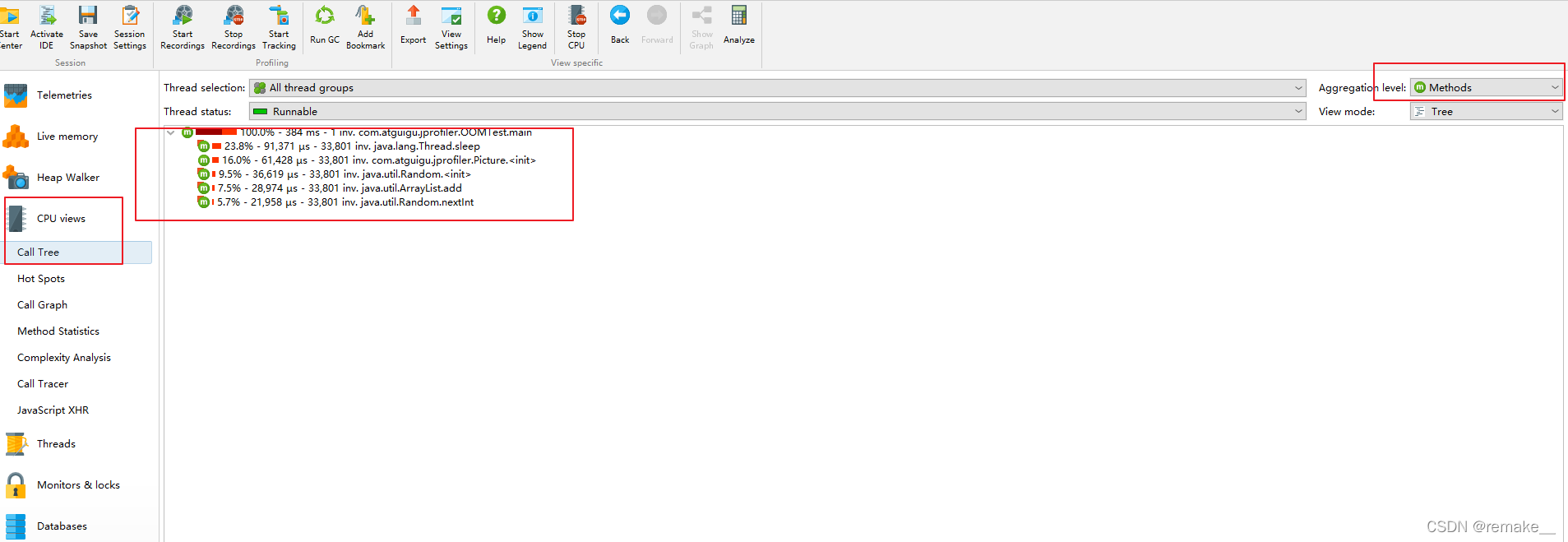The height and width of the screenshot is (542, 1568).
Task: Open the Thread selection dropdown
Action: pos(777,88)
